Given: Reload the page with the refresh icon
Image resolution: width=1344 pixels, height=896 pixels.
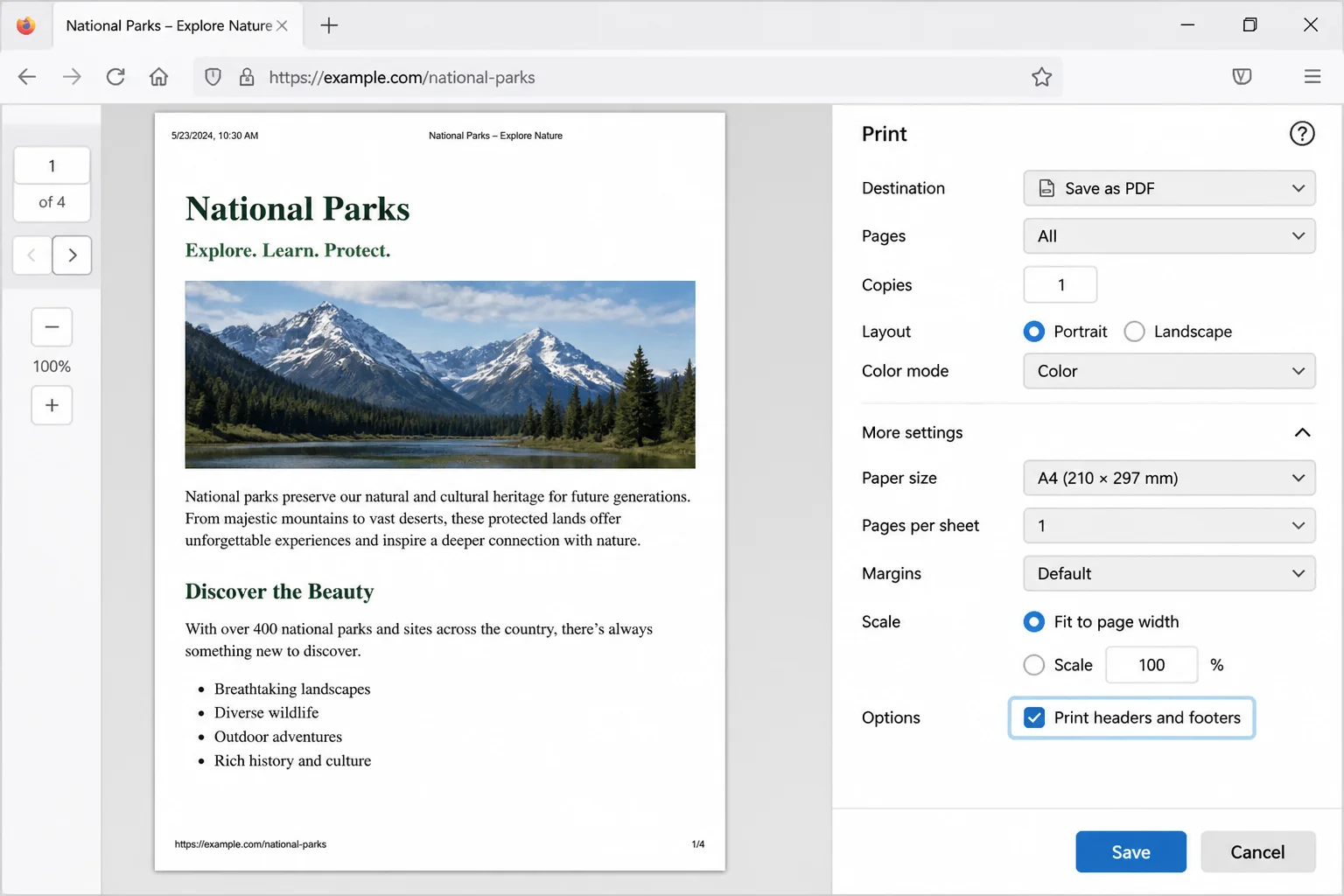Looking at the screenshot, I should (x=115, y=77).
